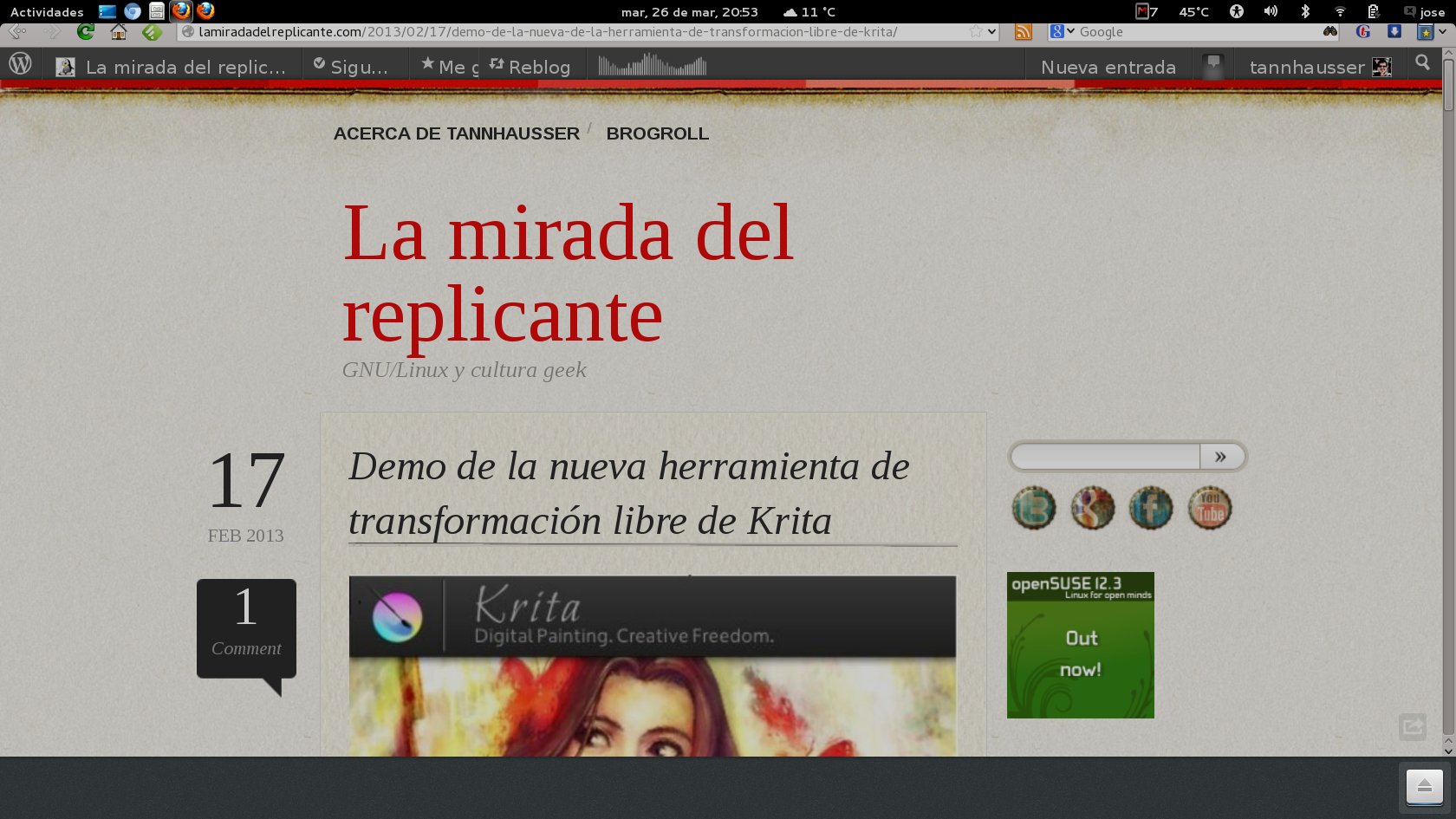Click the tagline 'GNU/Linux y cultura geek'
This screenshot has height=819, width=1456.
point(465,370)
